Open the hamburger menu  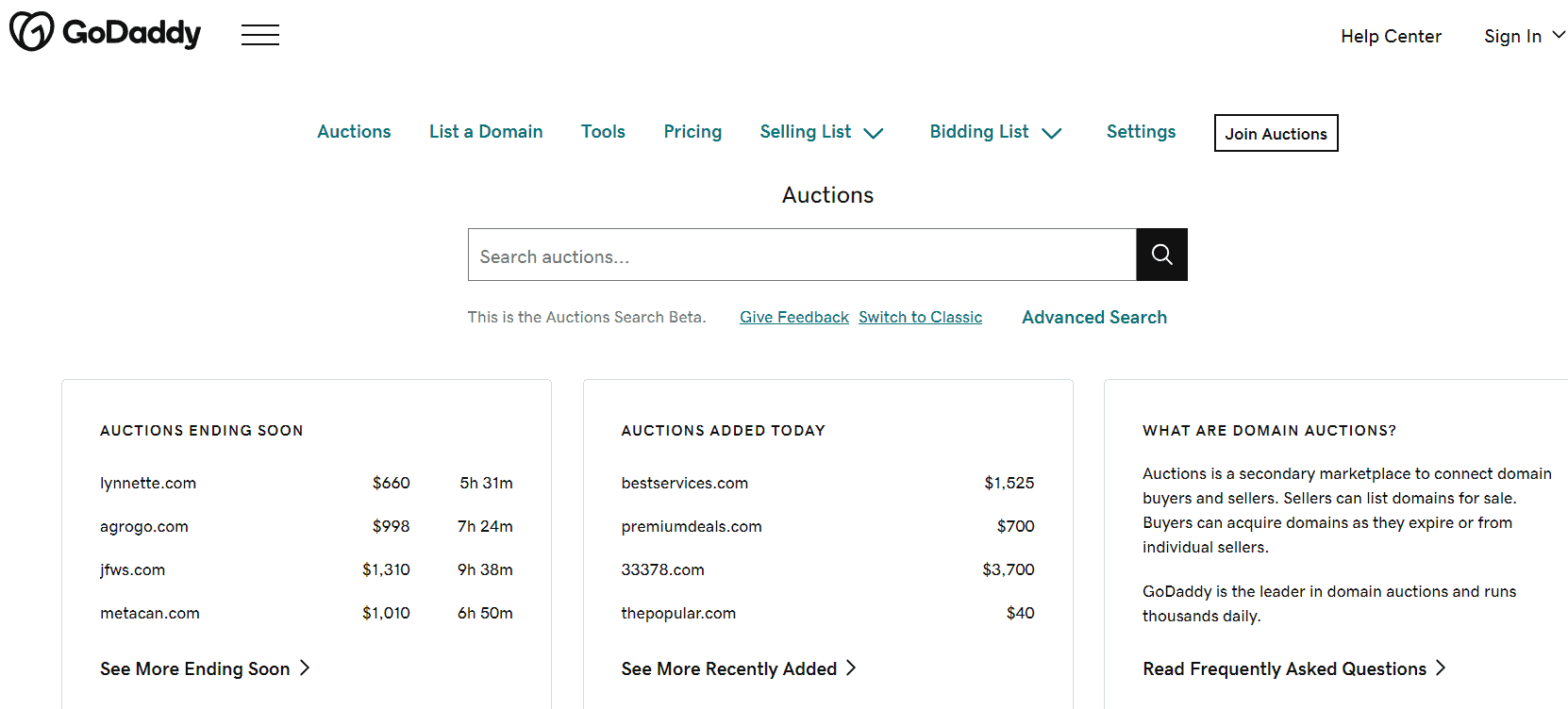click(x=260, y=35)
